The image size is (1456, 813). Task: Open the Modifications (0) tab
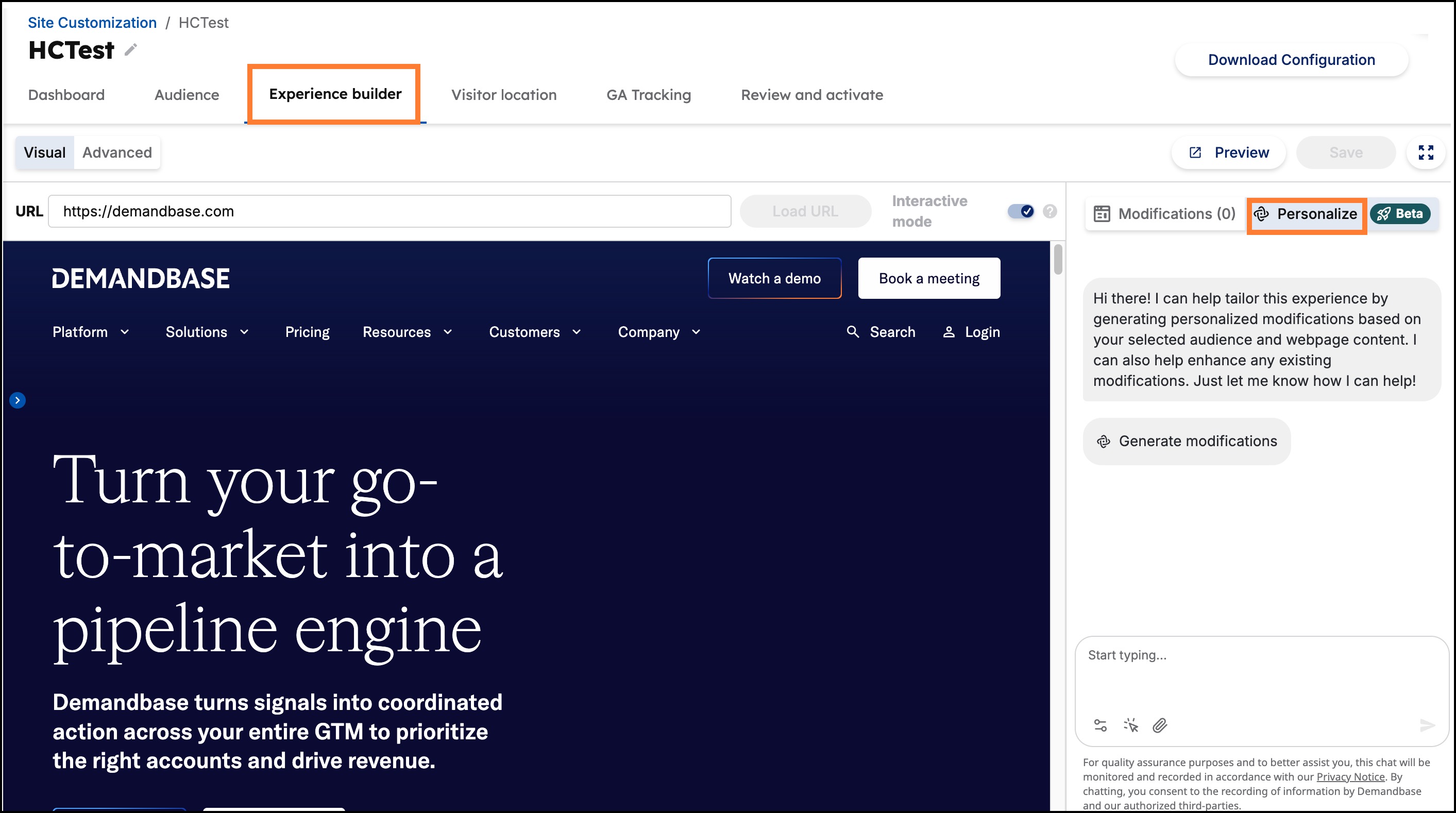[1165, 214]
